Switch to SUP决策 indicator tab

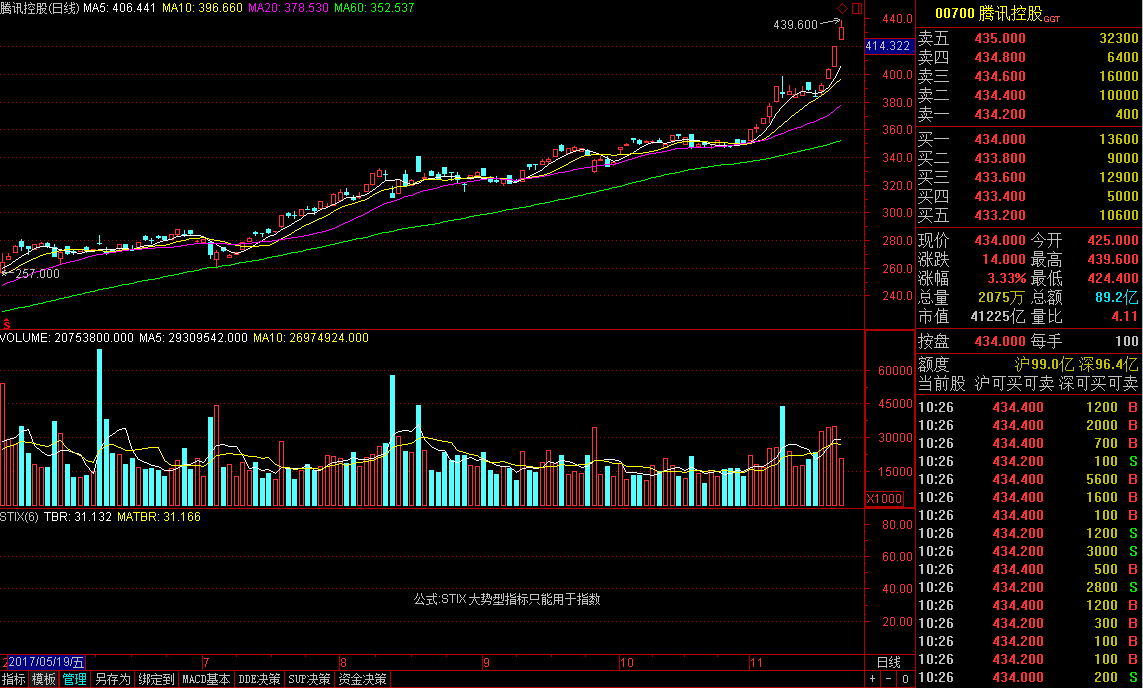point(309,679)
